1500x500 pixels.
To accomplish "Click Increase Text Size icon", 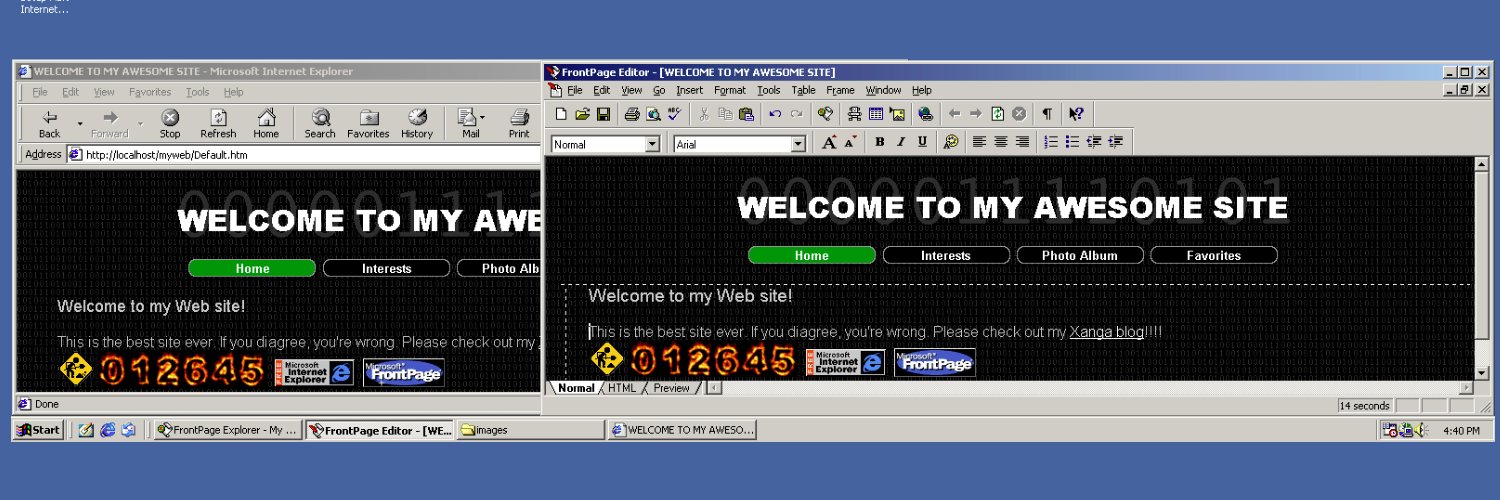I will (829, 143).
